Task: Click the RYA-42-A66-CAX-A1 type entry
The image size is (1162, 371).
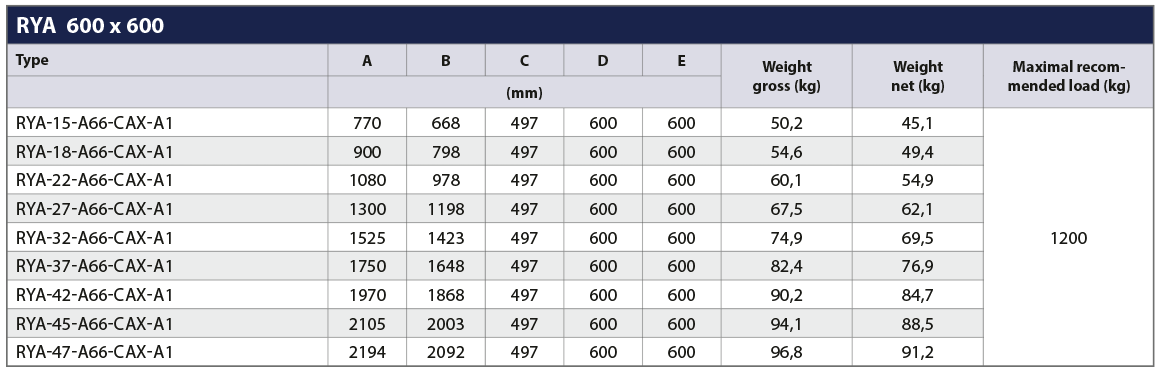Action: (x=94, y=295)
